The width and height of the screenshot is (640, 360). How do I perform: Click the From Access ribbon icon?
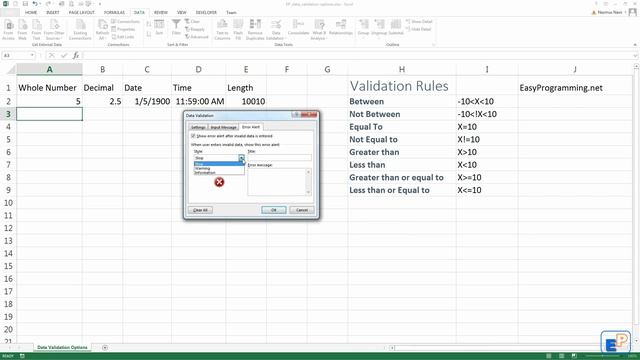[x=8, y=29]
